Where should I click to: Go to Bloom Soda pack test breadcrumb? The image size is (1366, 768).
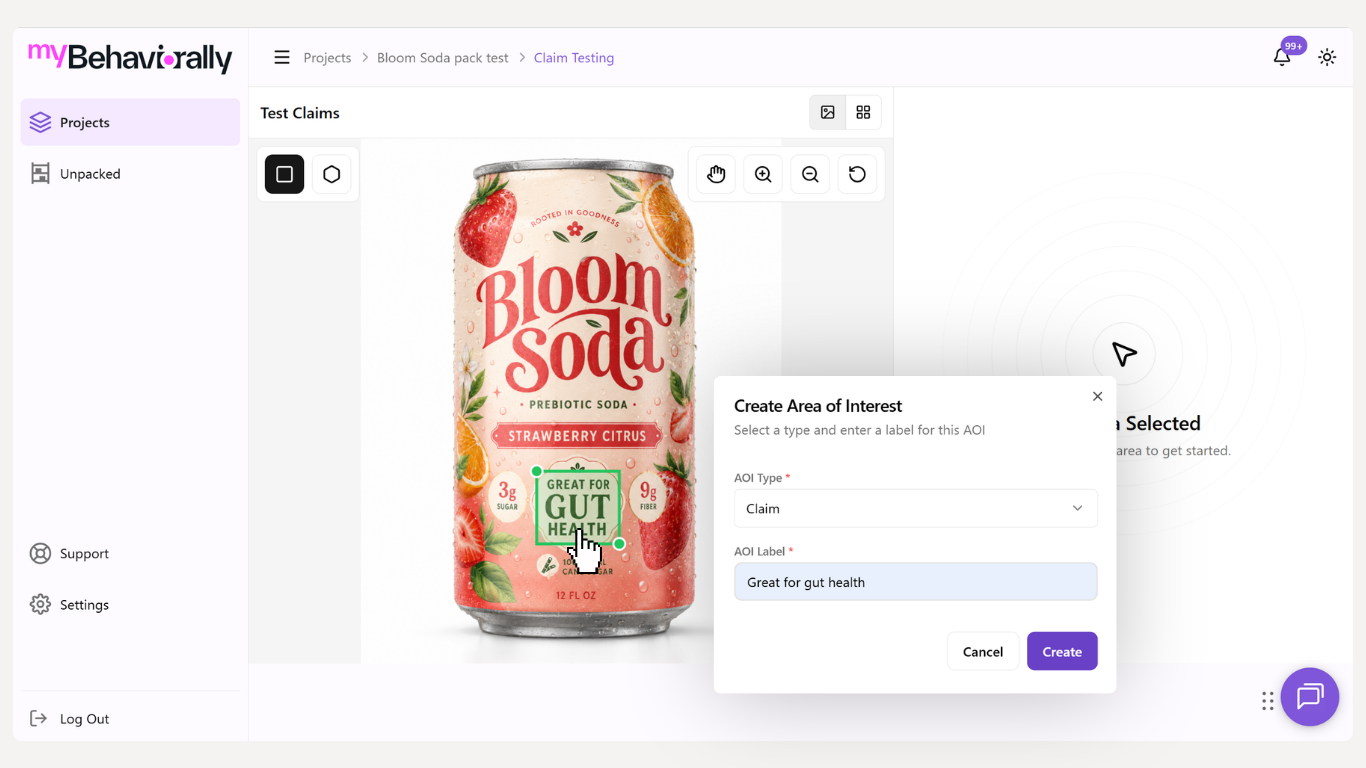(x=443, y=58)
